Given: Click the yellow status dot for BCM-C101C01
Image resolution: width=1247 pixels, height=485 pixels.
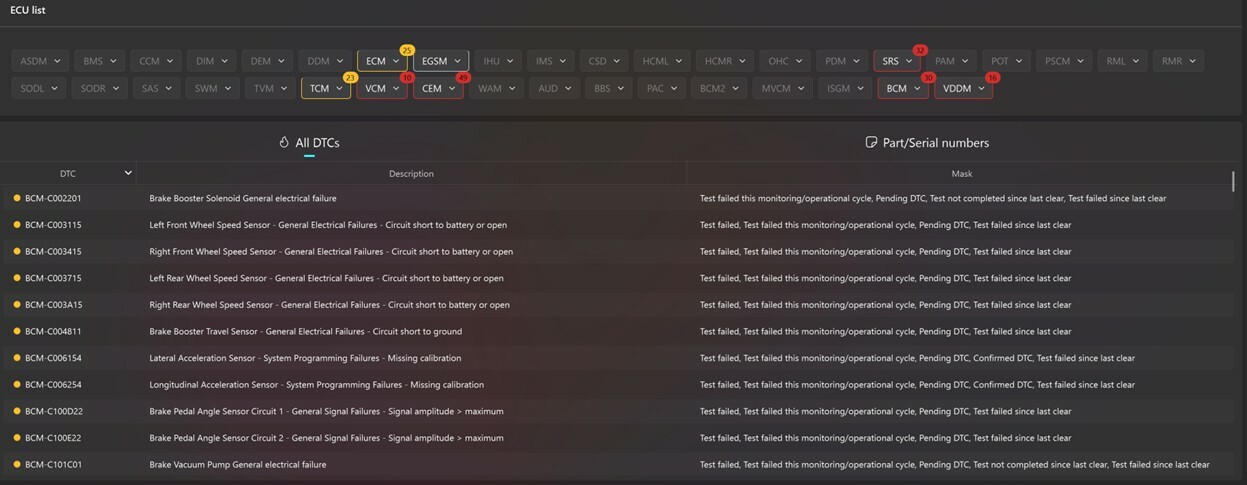Looking at the screenshot, I should [17, 464].
